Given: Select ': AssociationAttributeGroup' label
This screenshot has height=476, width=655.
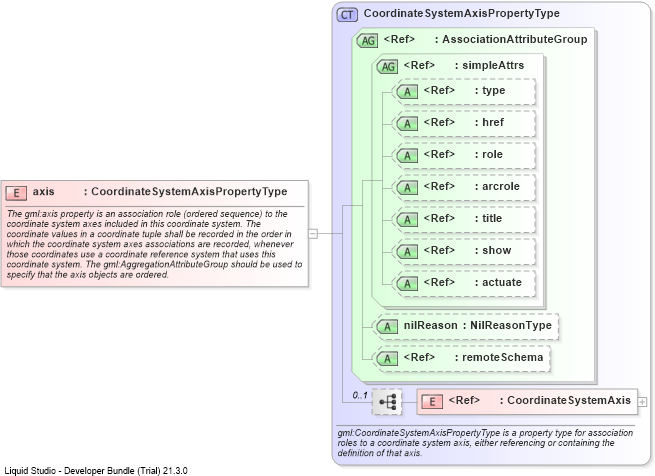Looking at the screenshot, I should coord(511,39).
